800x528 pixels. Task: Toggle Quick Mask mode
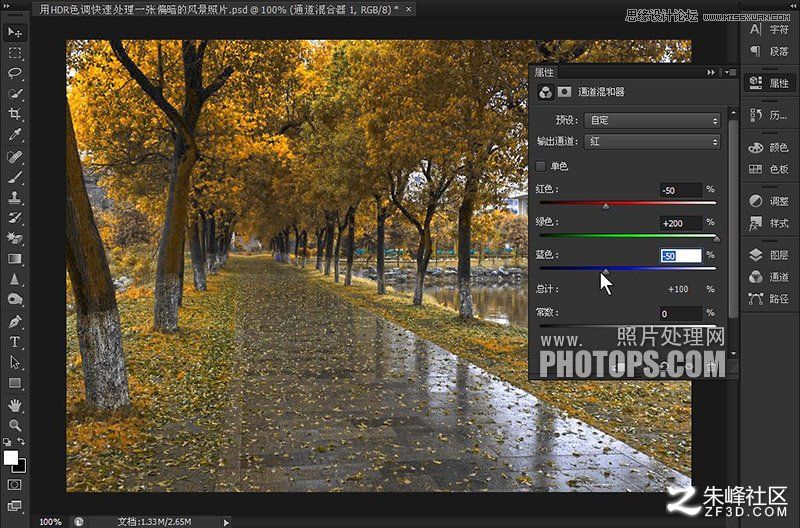[x=15, y=484]
